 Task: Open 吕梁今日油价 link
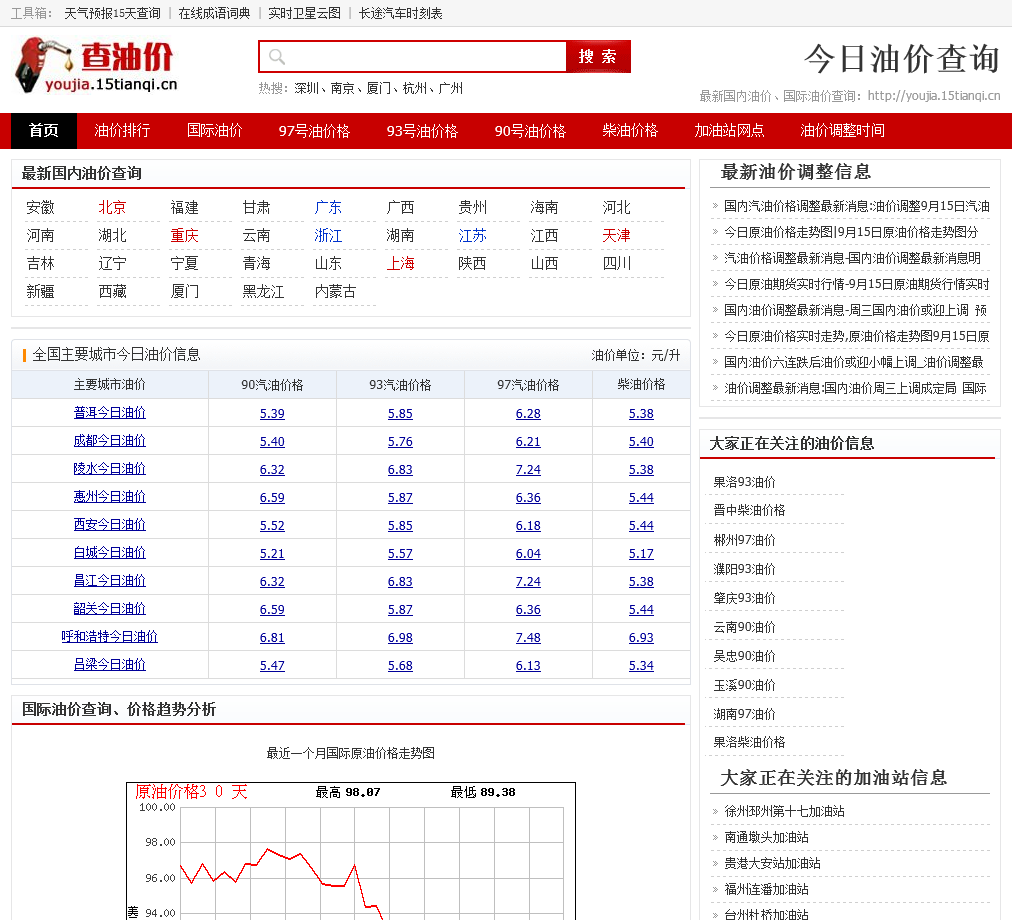(x=110, y=664)
